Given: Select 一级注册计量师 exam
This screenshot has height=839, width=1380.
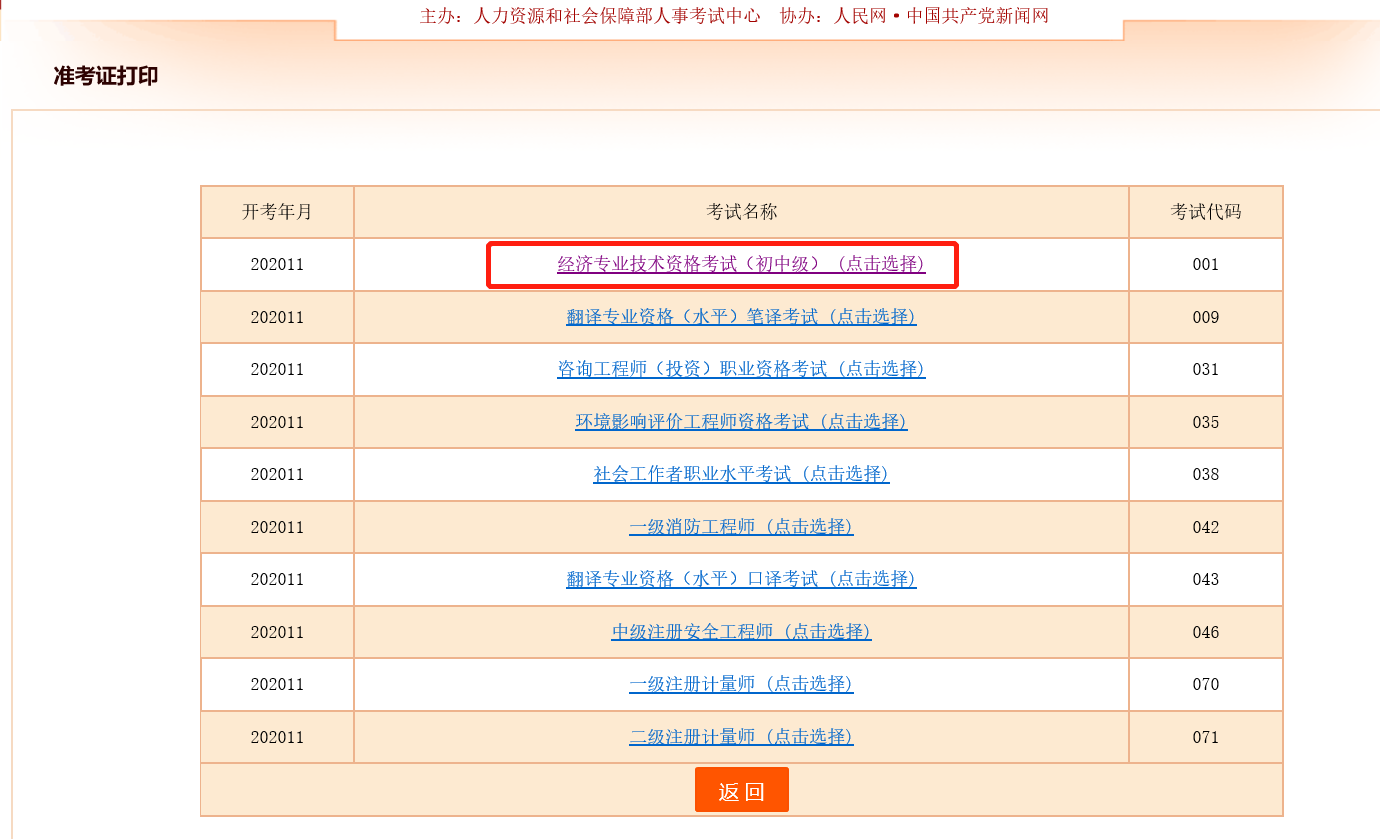Looking at the screenshot, I should coord(741,684).
